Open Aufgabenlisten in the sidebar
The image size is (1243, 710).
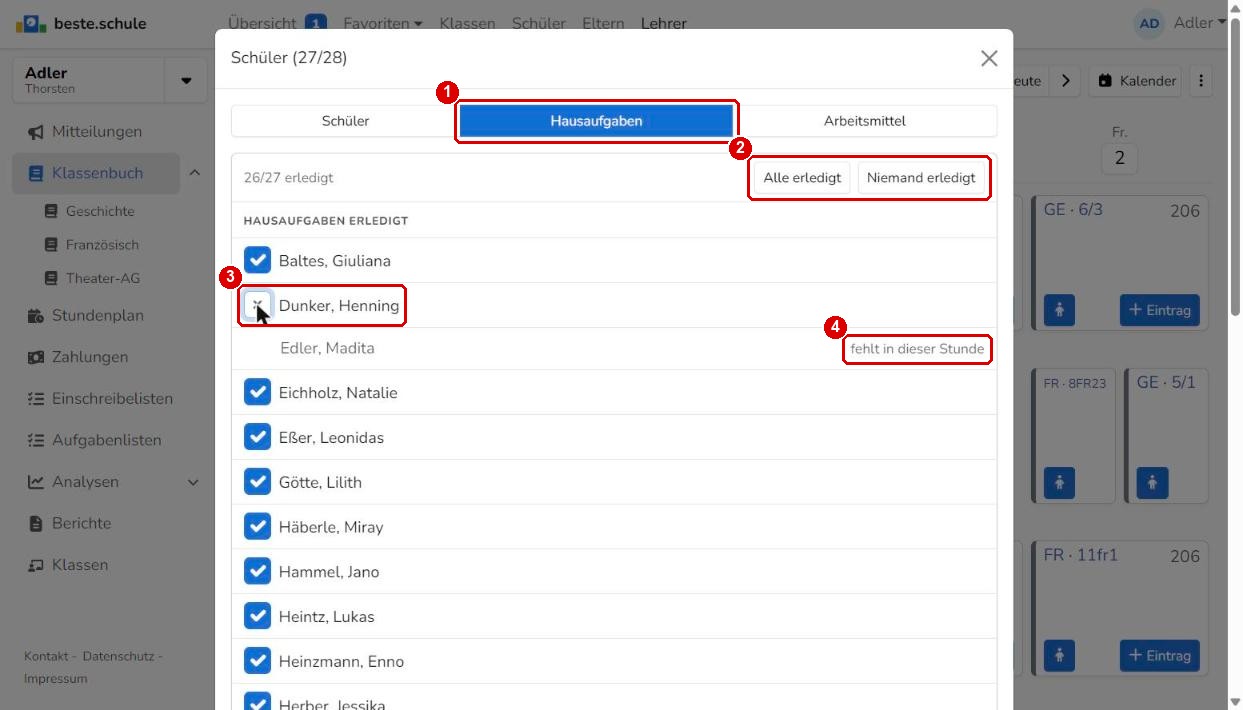(x=106, y=440)
